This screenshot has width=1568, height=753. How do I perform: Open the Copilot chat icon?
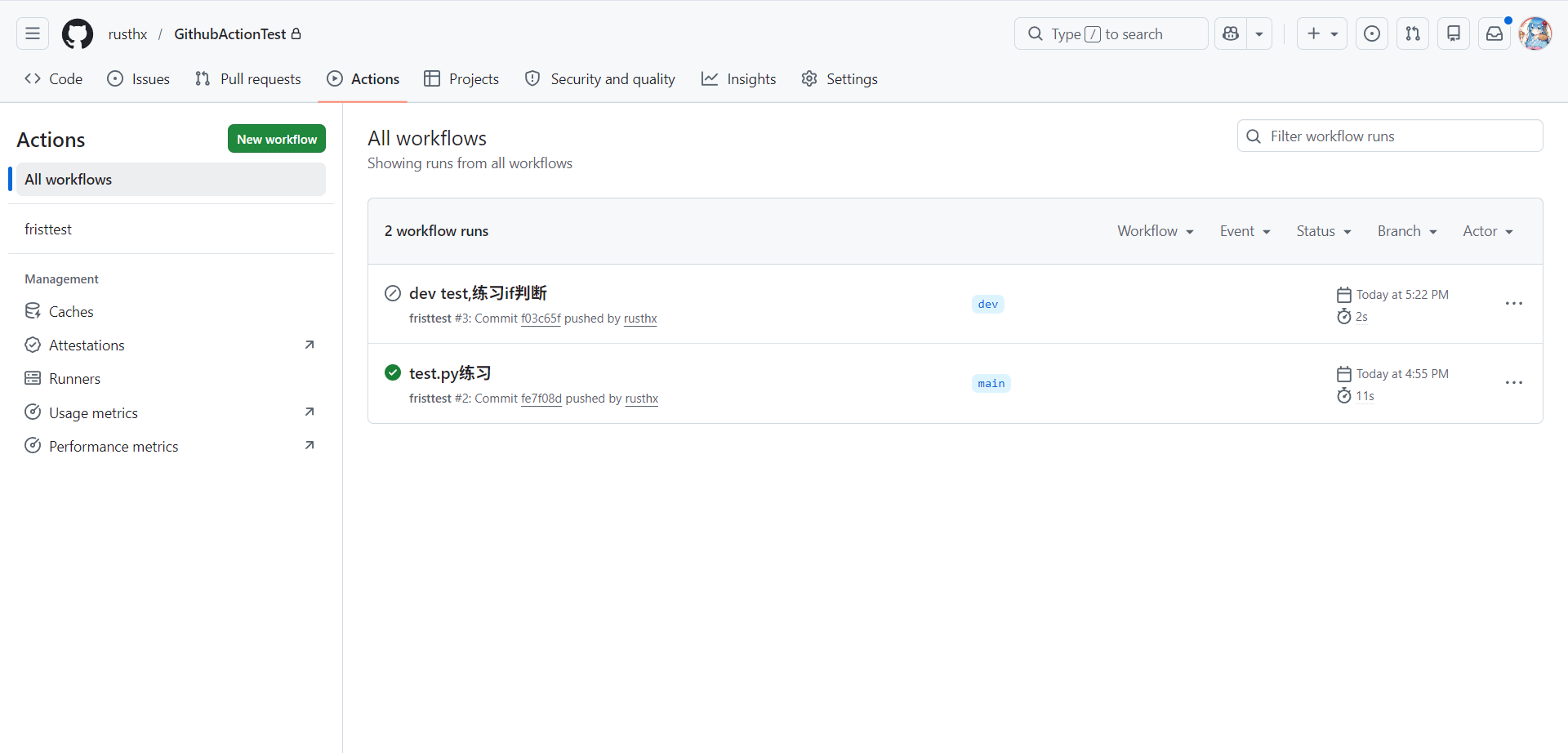[1231, 33]
